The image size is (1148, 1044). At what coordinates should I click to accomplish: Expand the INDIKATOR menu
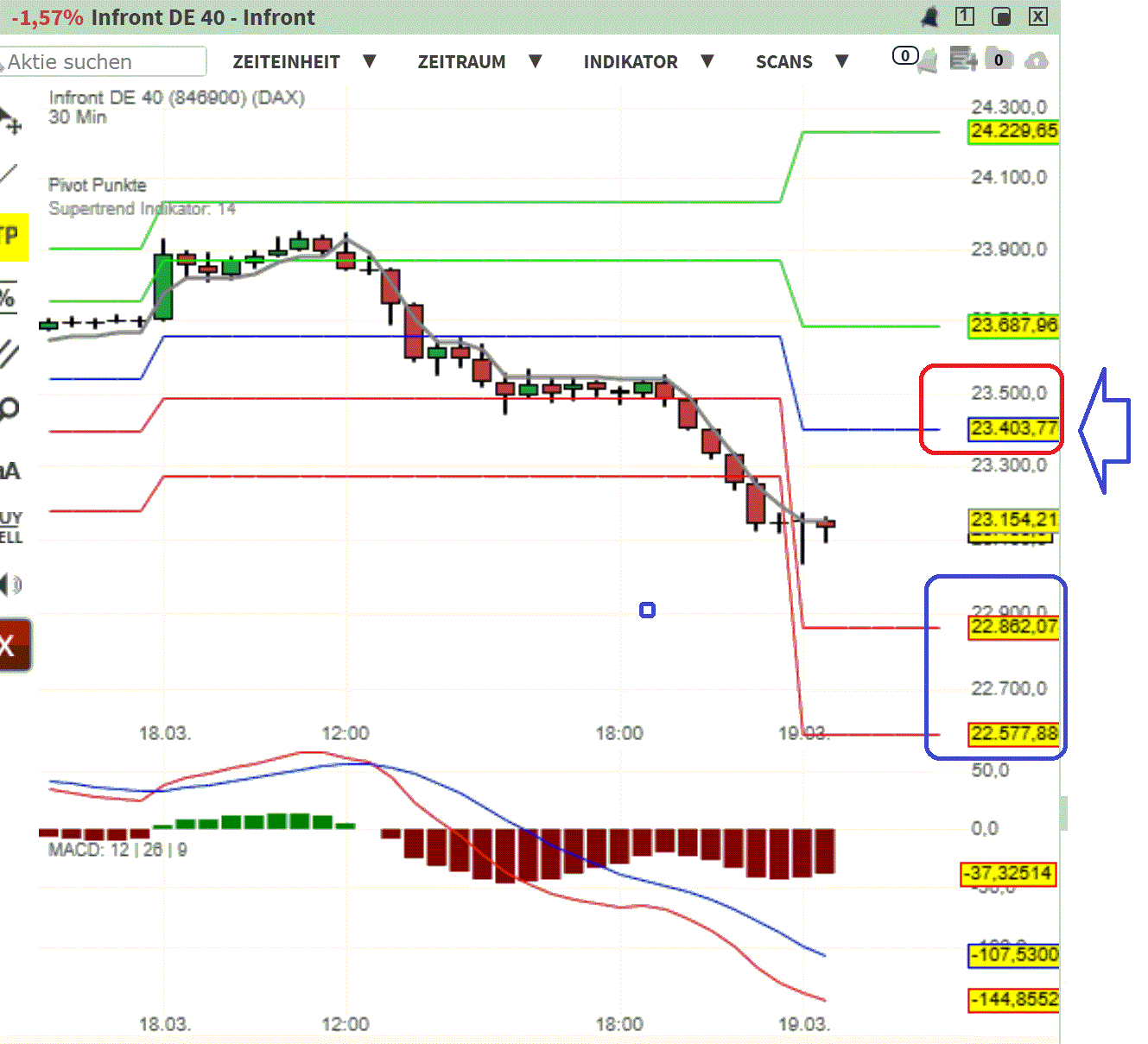pyautogui.click(x=649, y=61)
